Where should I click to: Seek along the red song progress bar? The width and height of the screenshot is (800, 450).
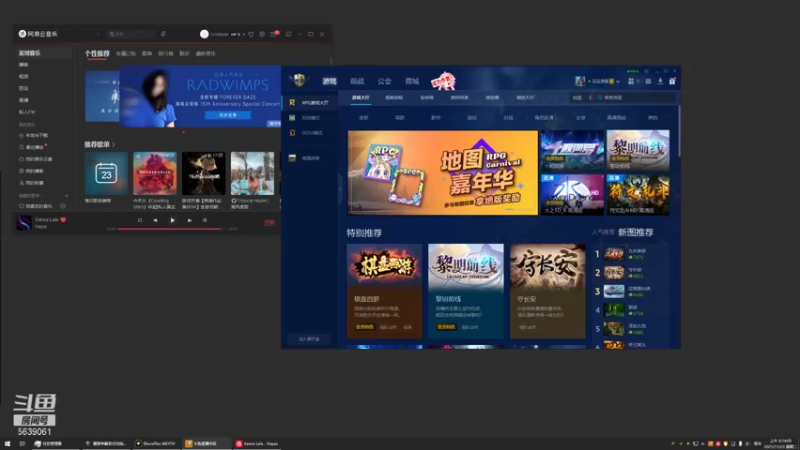pyautogui.click(x=169, y=229)
